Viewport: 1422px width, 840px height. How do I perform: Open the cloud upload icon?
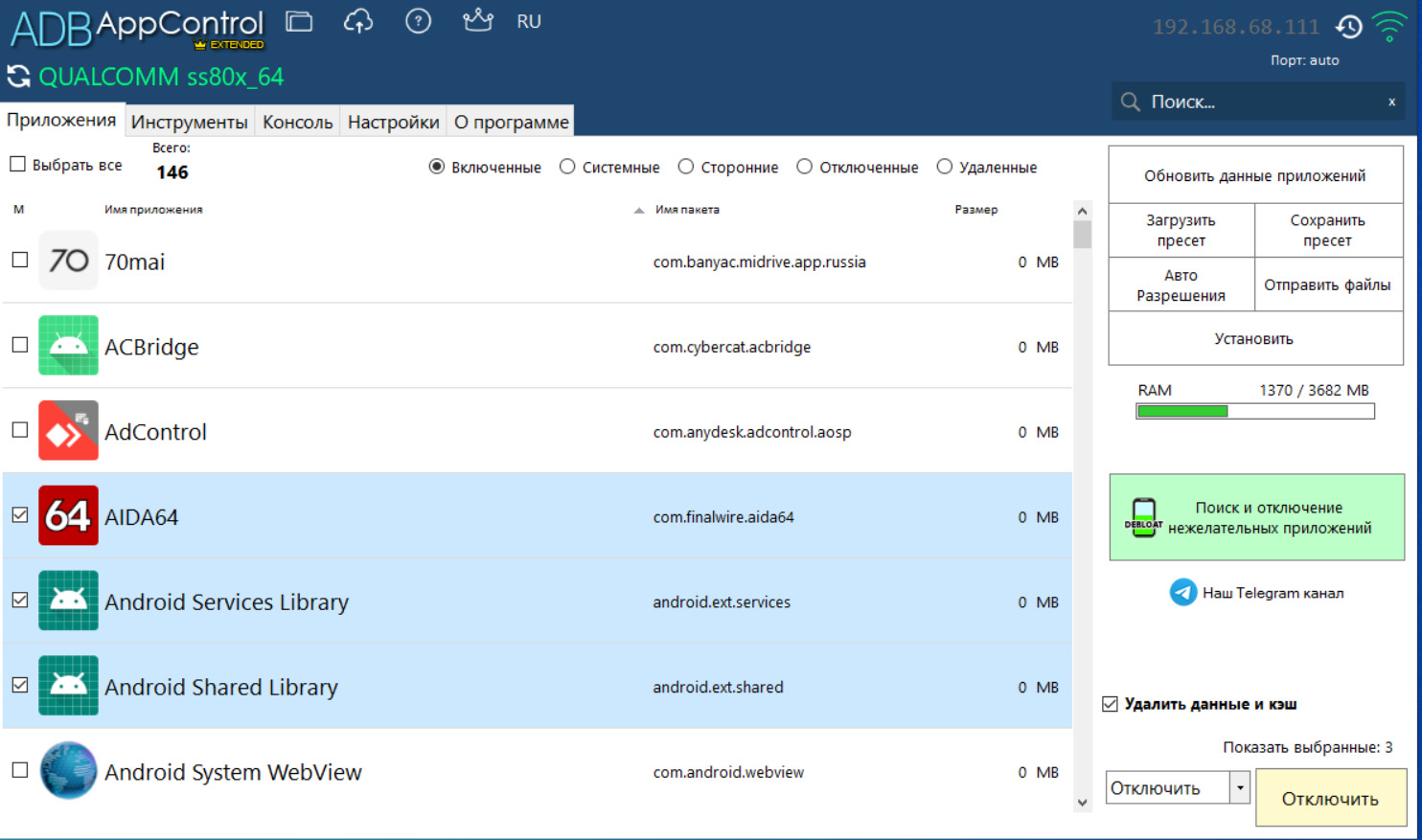point(358,21)
